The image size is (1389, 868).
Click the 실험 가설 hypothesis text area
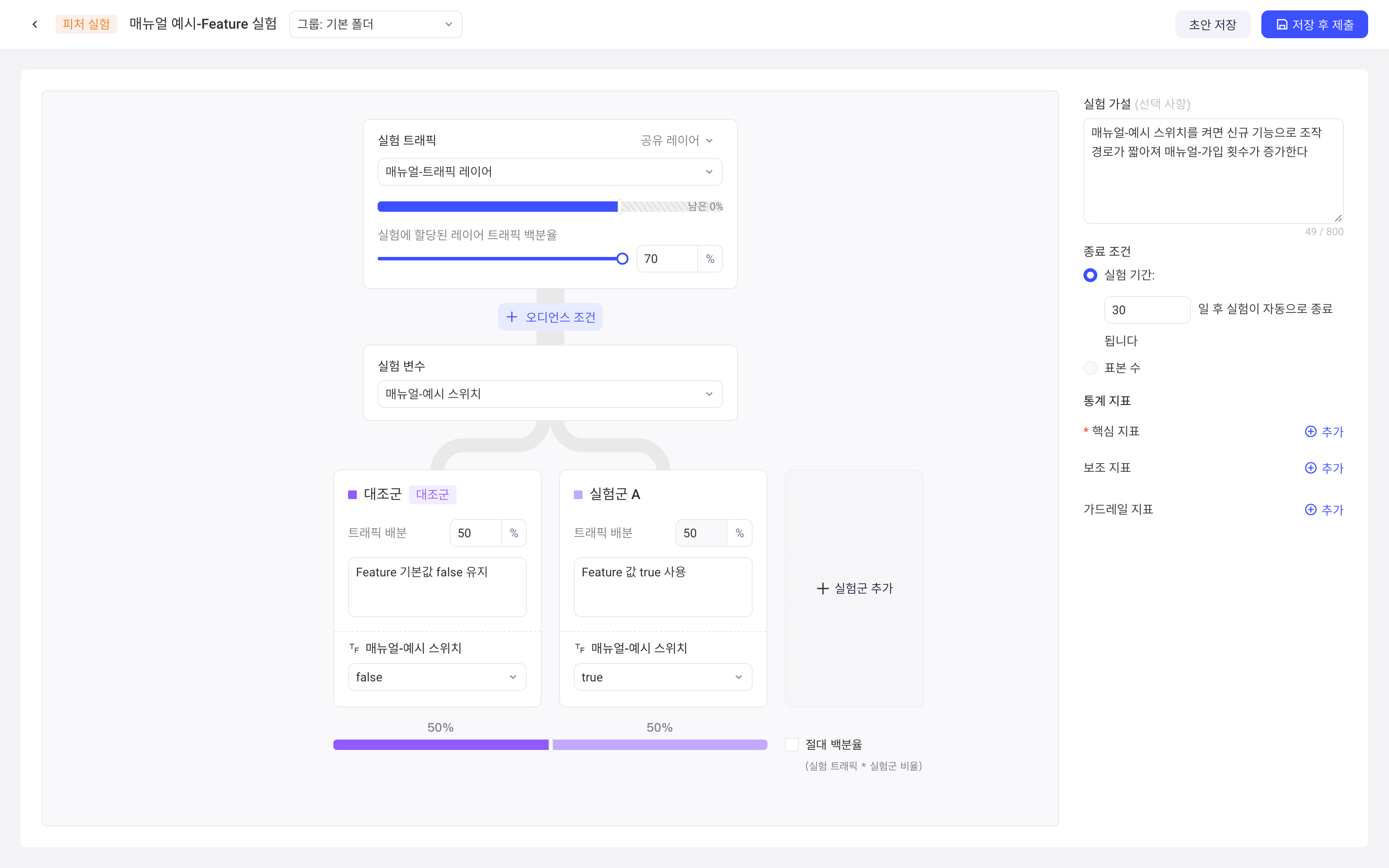pyautogui.click(x=1213, y=171)
